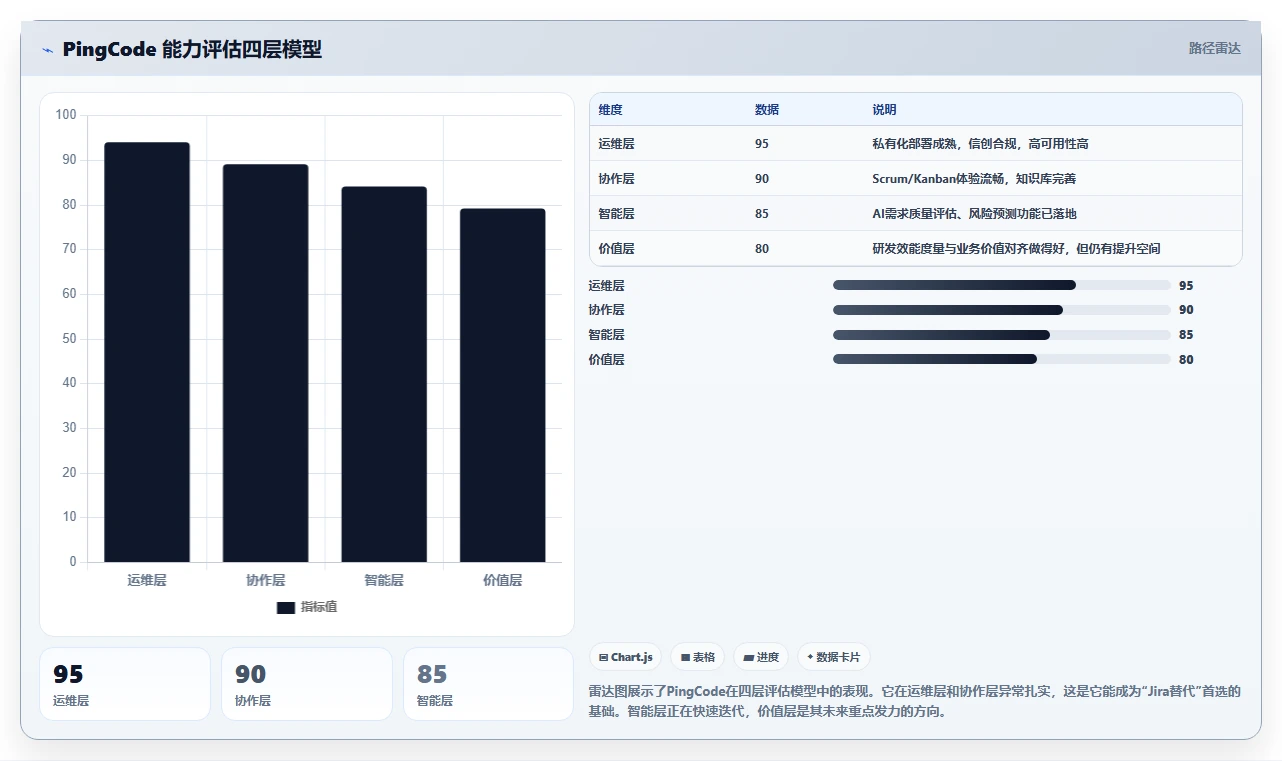Click the 指标值 legend text
Screen dimensions: 1282x761
[x=319, y=607]
